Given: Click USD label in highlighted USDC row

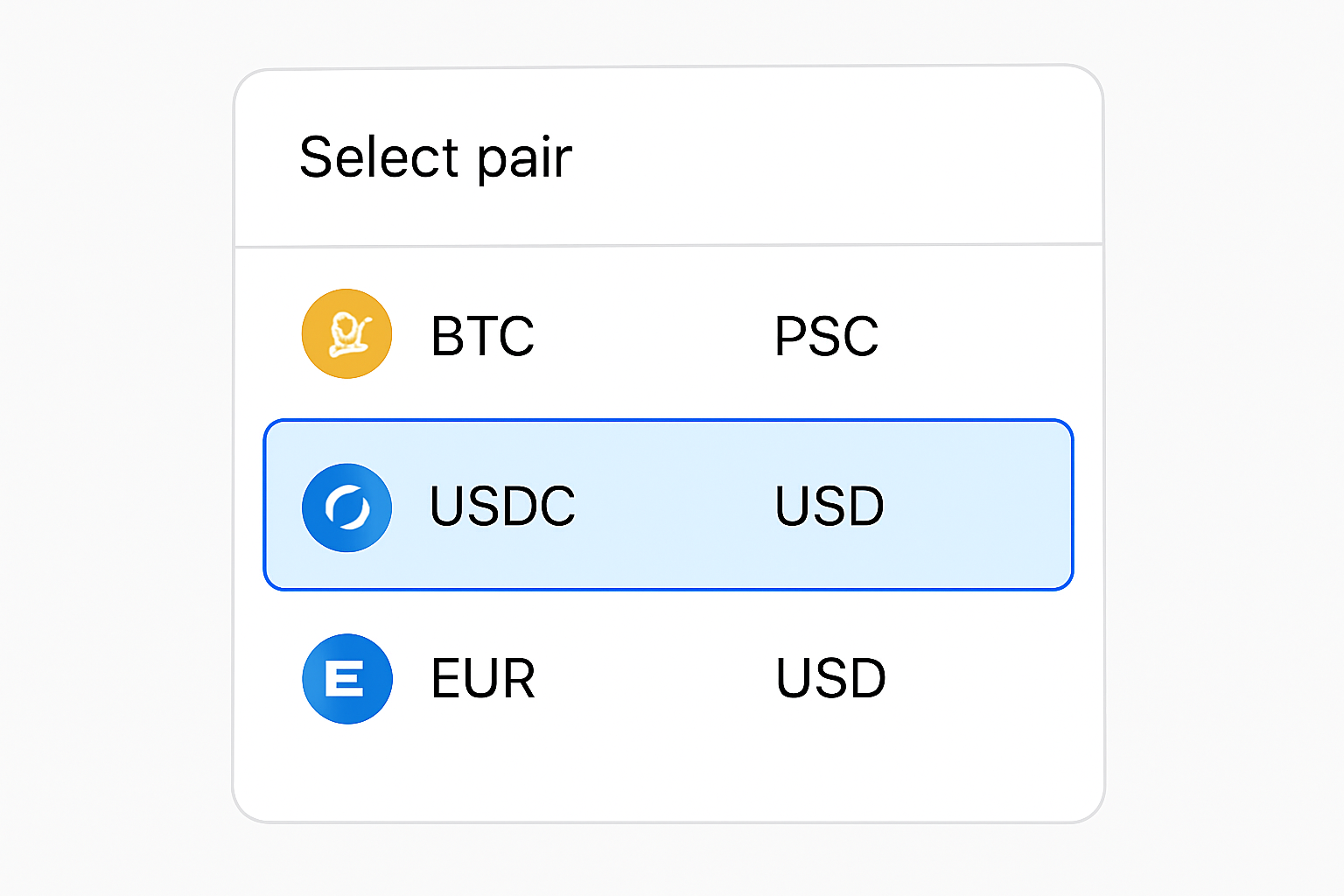Looking at the screenshot, I should coord(829,506).
